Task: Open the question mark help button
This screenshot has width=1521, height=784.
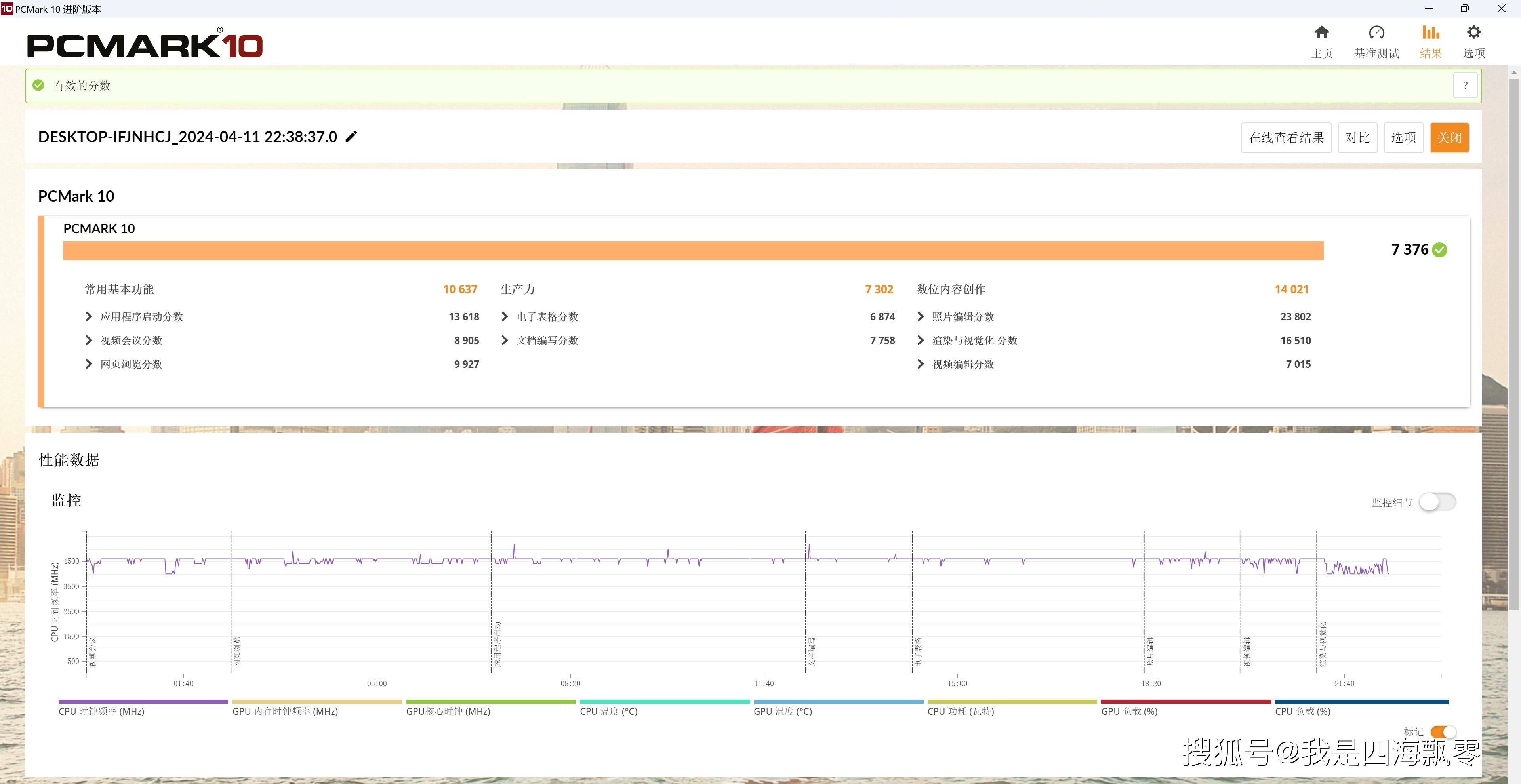Action: (1465, 86)
